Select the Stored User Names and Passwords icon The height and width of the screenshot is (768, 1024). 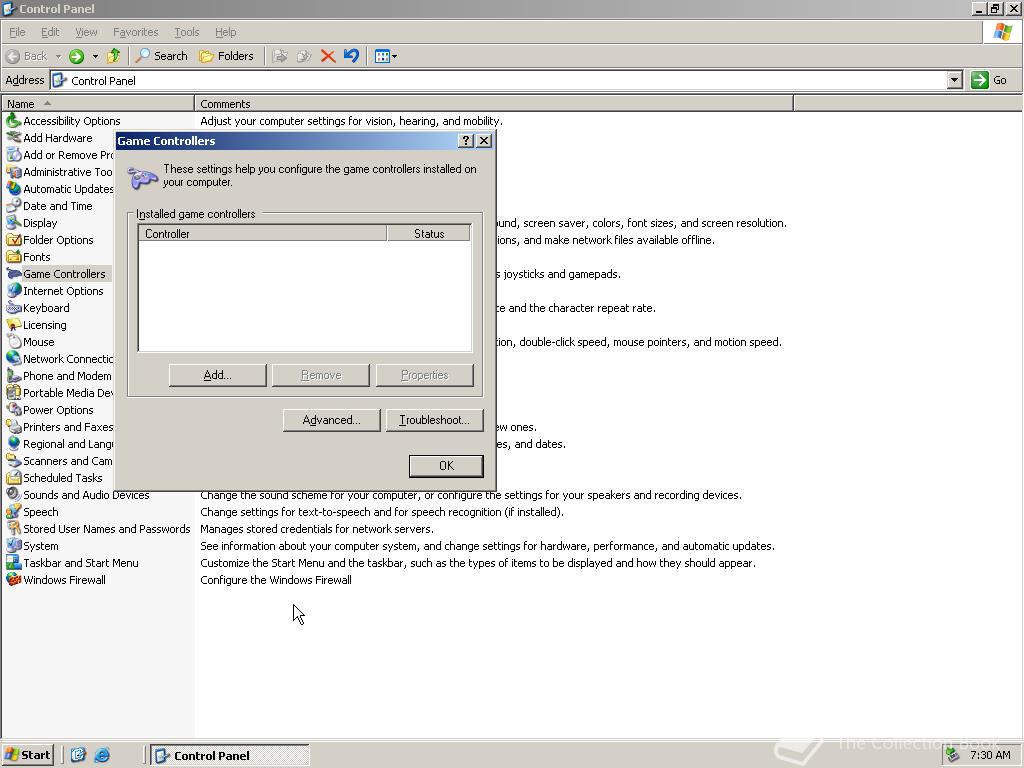pyautogui.click(x=13, y=528)
